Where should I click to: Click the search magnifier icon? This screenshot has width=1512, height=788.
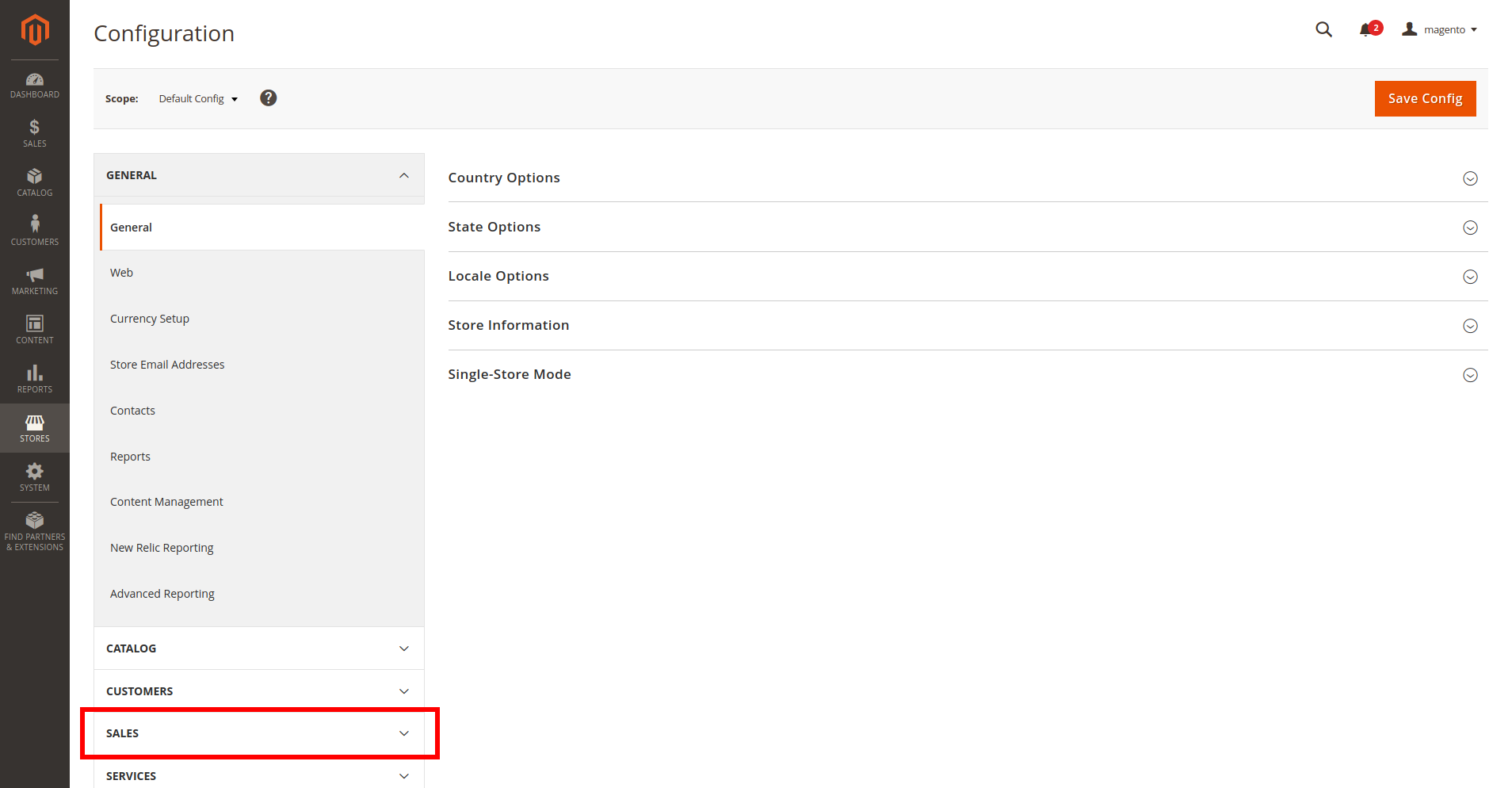(x=1323, y=29)
